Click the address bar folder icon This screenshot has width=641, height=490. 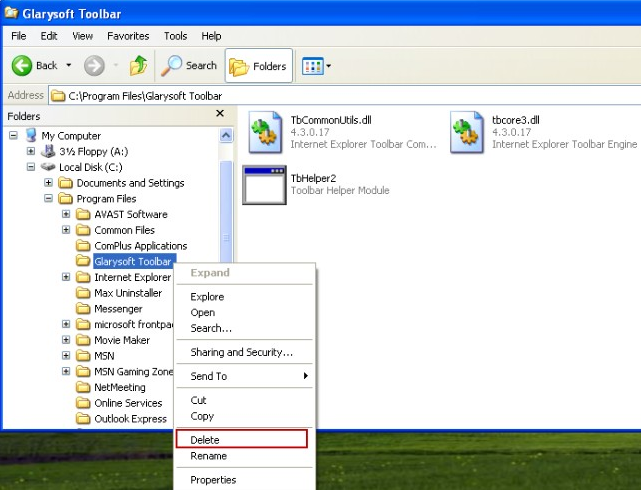point(58,96)
